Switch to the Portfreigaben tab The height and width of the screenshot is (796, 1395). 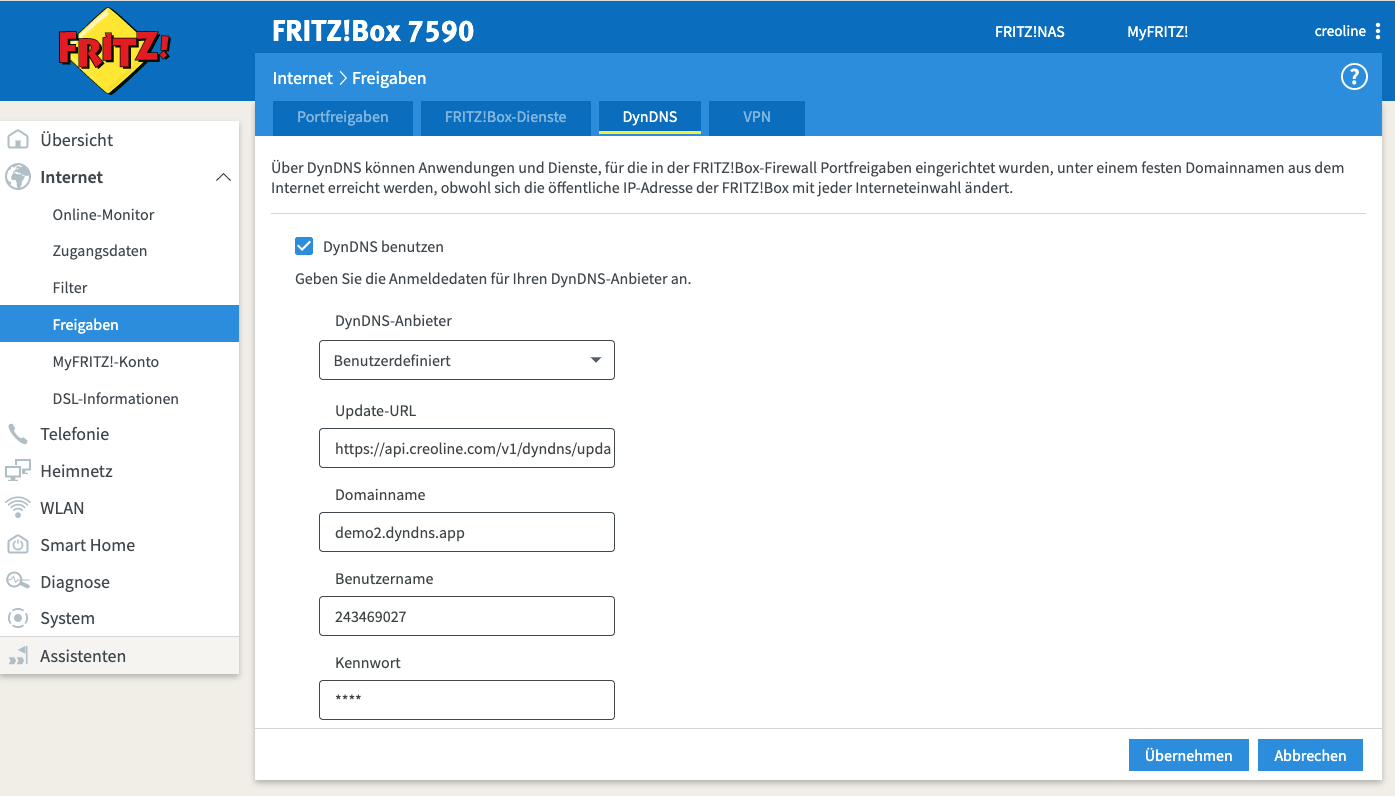[343, 117]
